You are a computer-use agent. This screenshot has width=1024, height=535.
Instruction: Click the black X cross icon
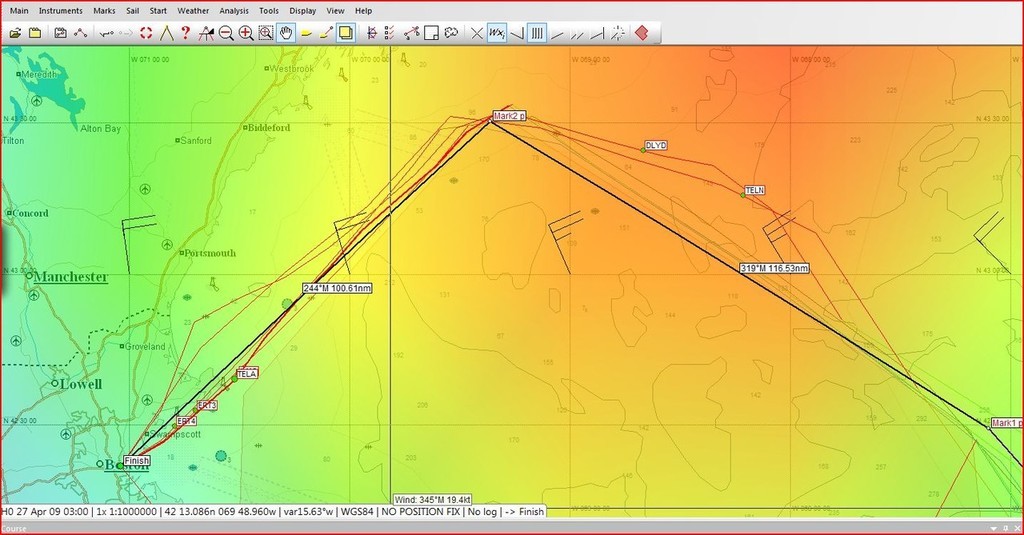477,33
